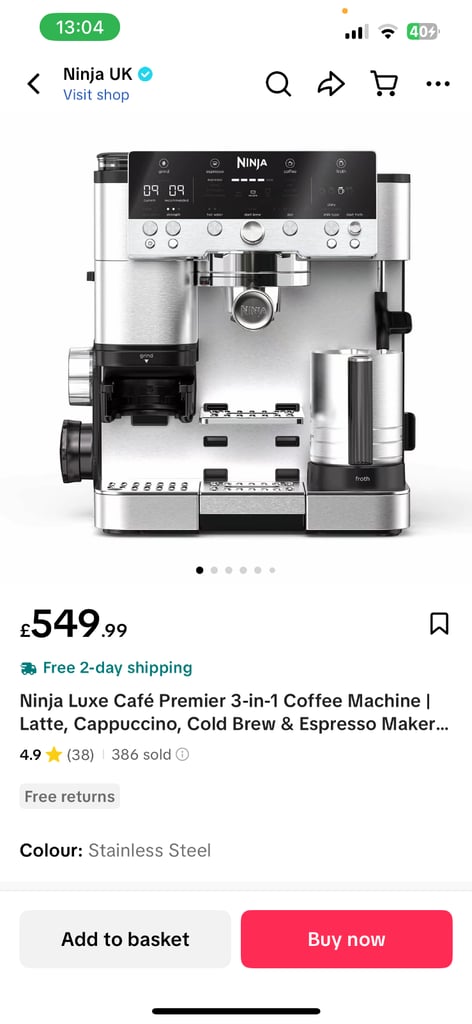472x1024 pixels.
Task: Share product using arrow icon
Action: tap(331, 84)
